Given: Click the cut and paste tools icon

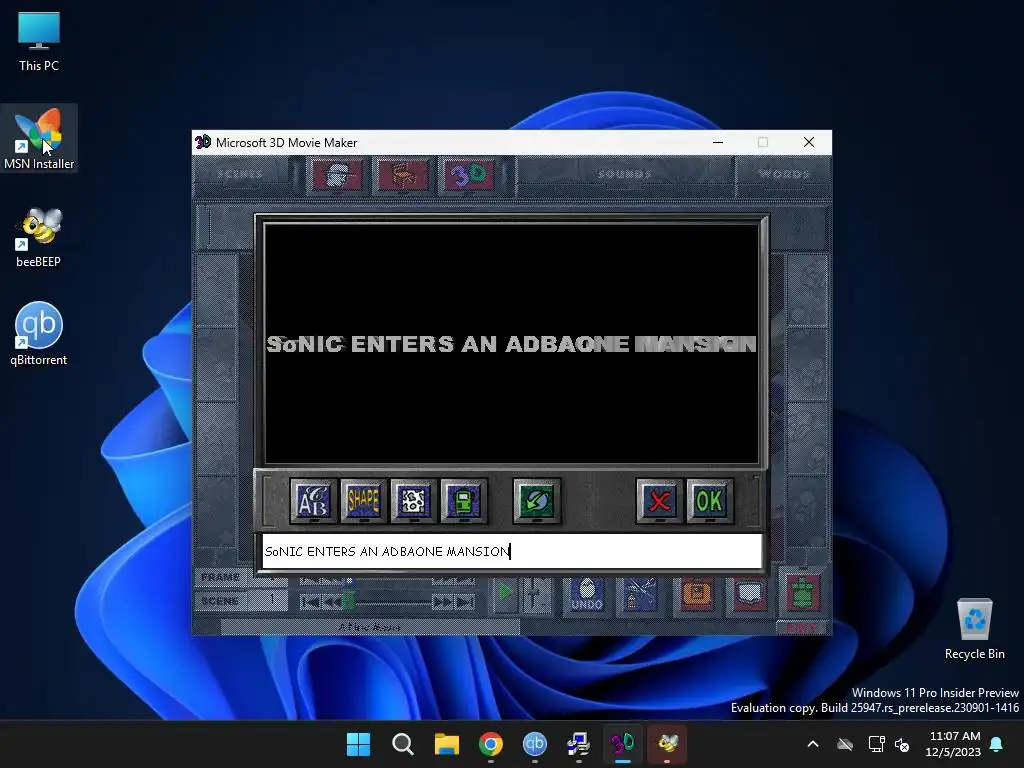Looking at the screenshot, I should click(x=640, y=595).
